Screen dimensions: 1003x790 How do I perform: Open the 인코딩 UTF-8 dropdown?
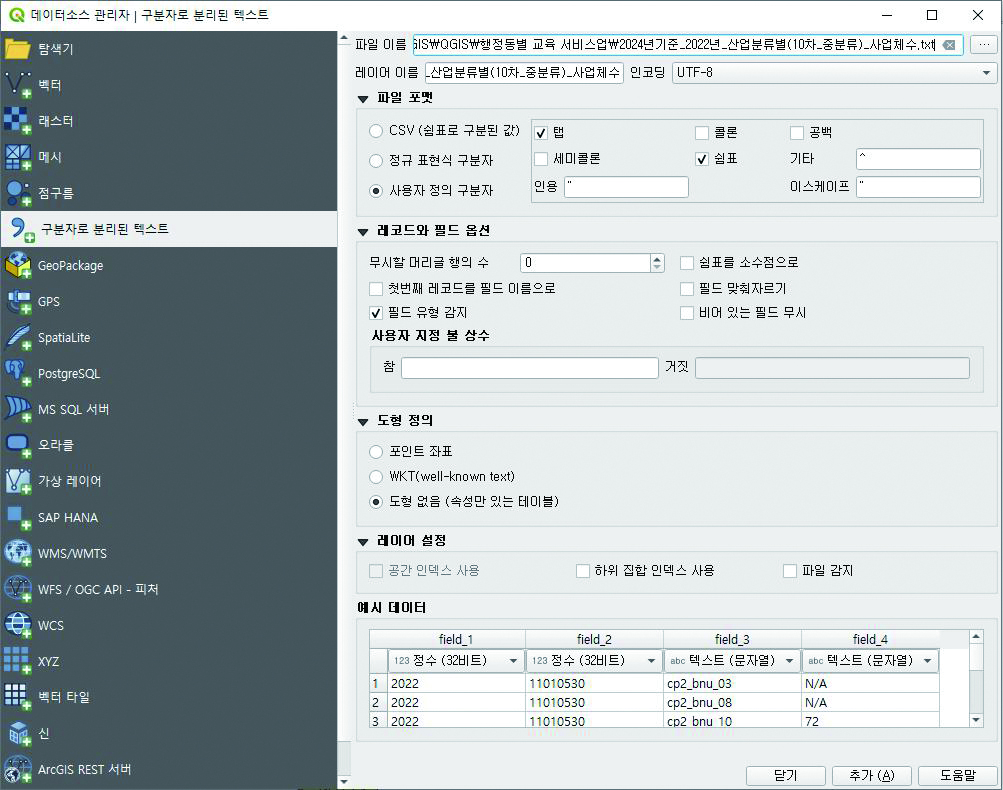[834, 73]
